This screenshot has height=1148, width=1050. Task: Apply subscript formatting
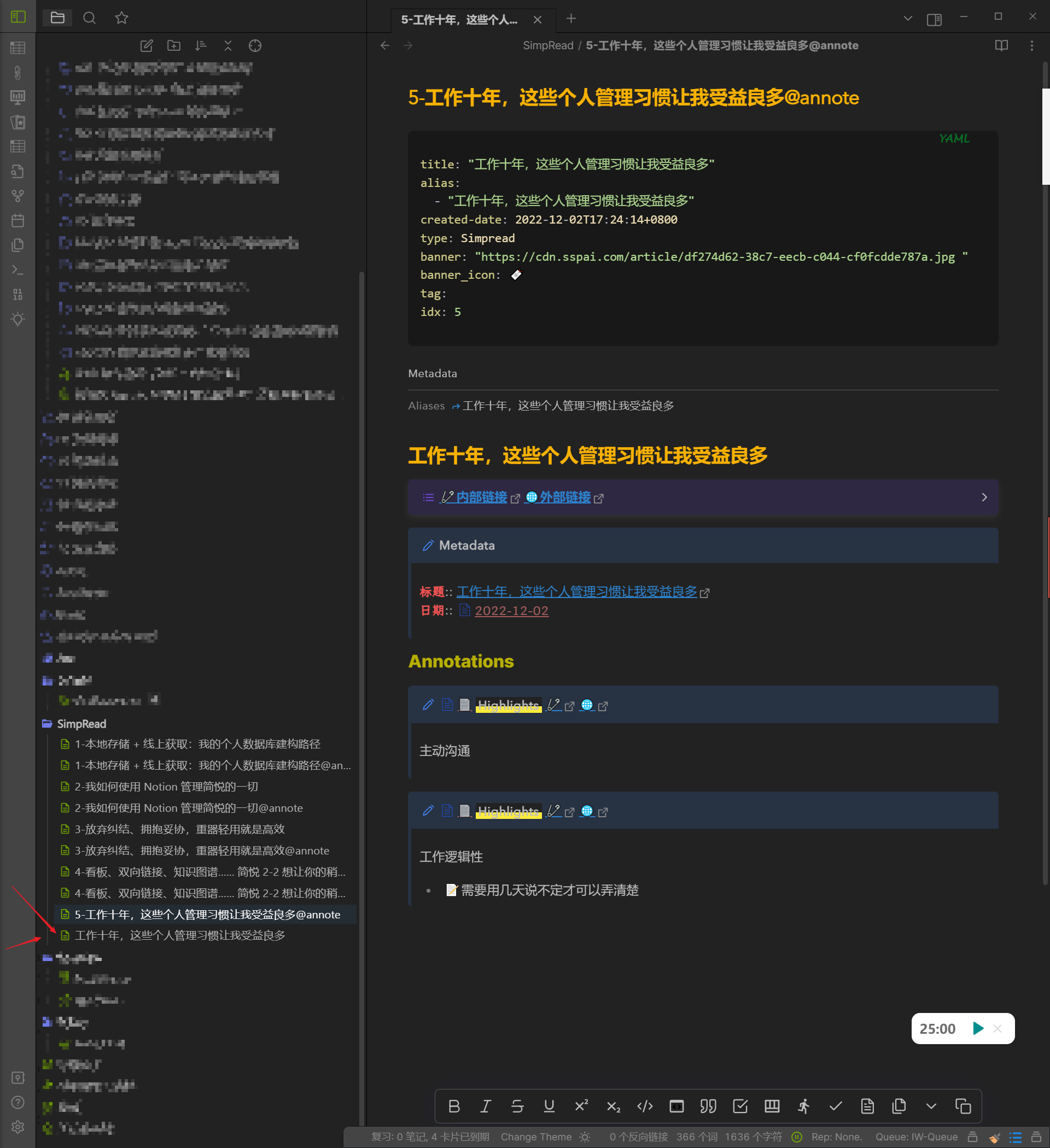click(613, 1106)
